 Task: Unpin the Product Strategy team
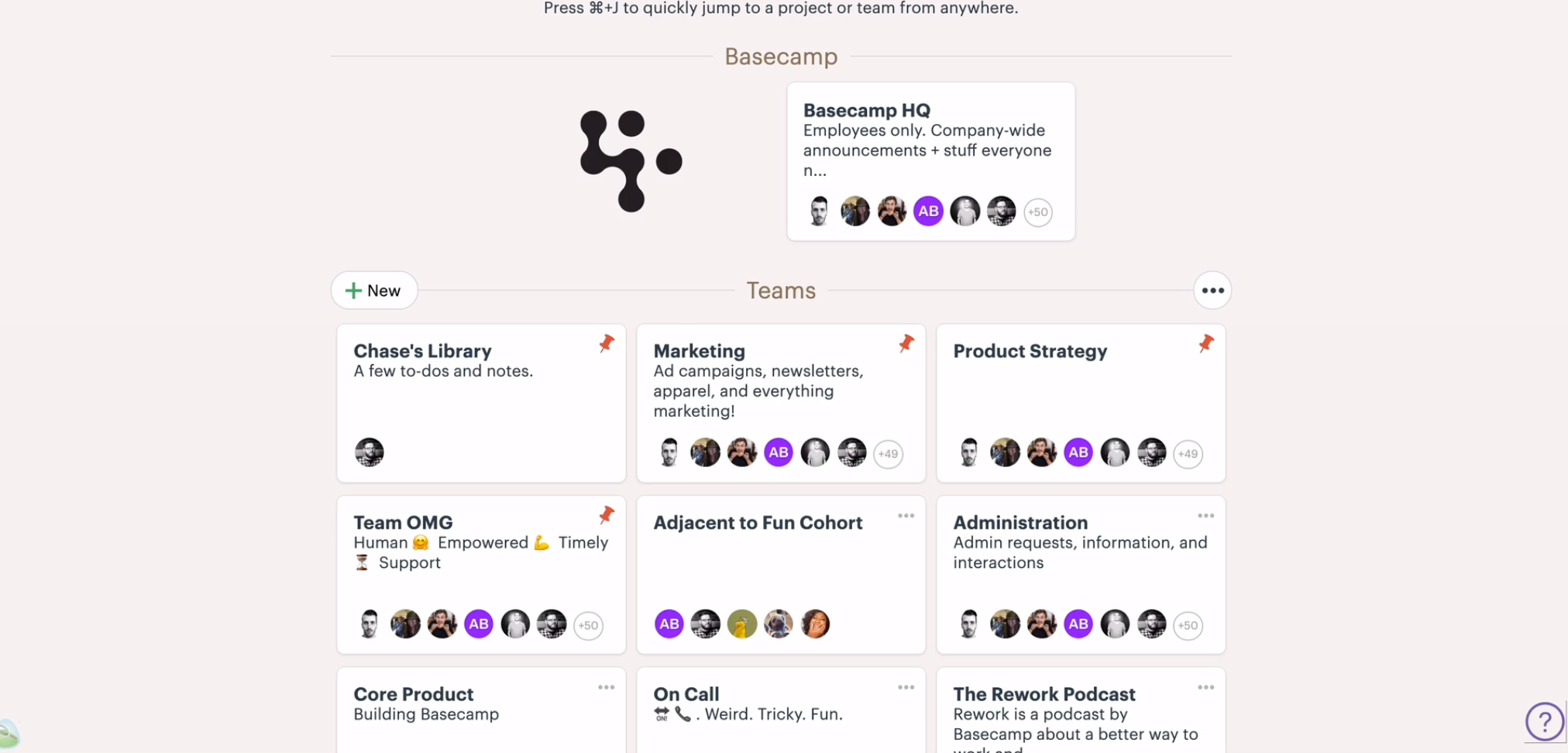[1206, 343]
